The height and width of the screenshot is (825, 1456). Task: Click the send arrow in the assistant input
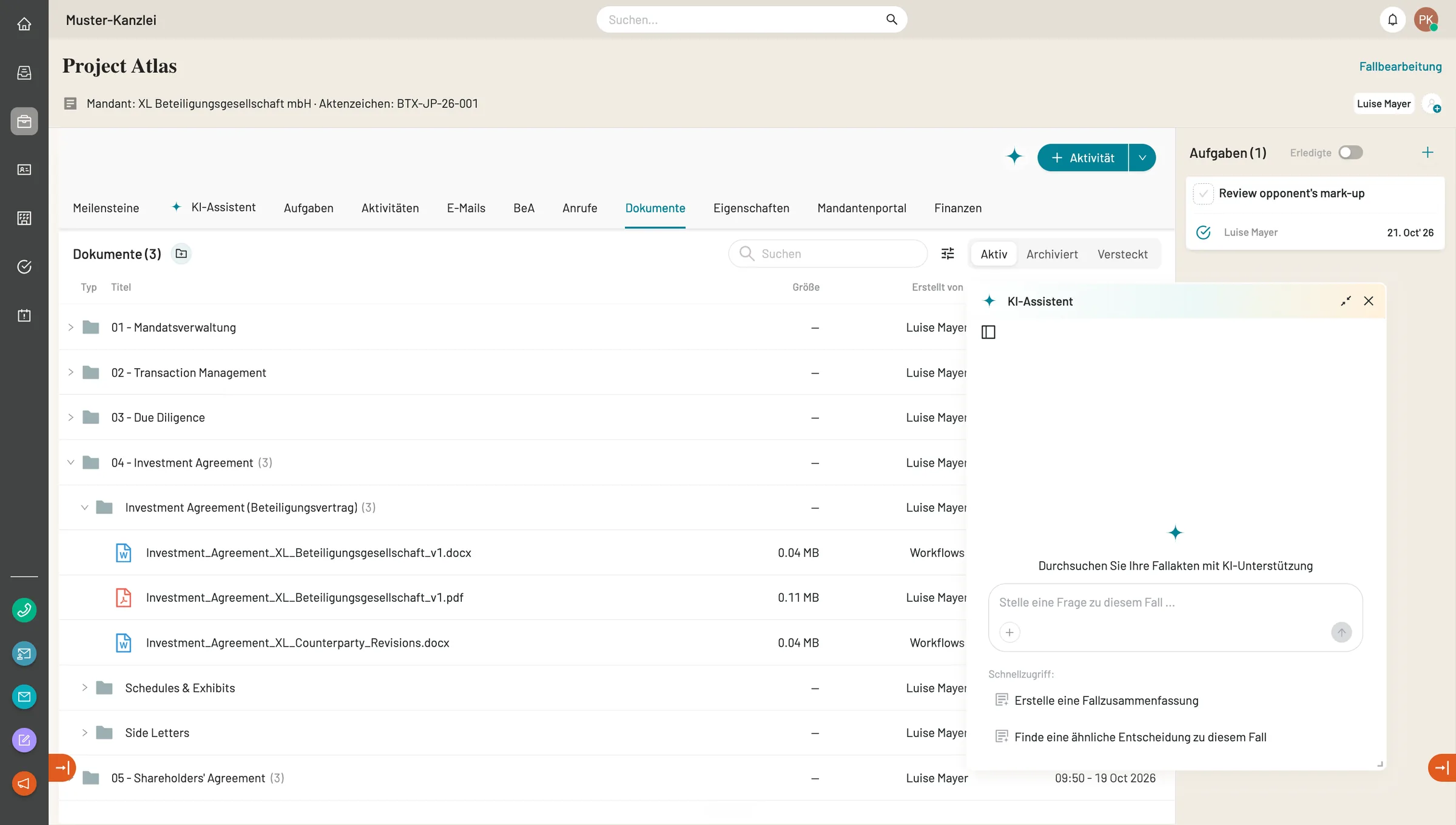pos(1341,633)
